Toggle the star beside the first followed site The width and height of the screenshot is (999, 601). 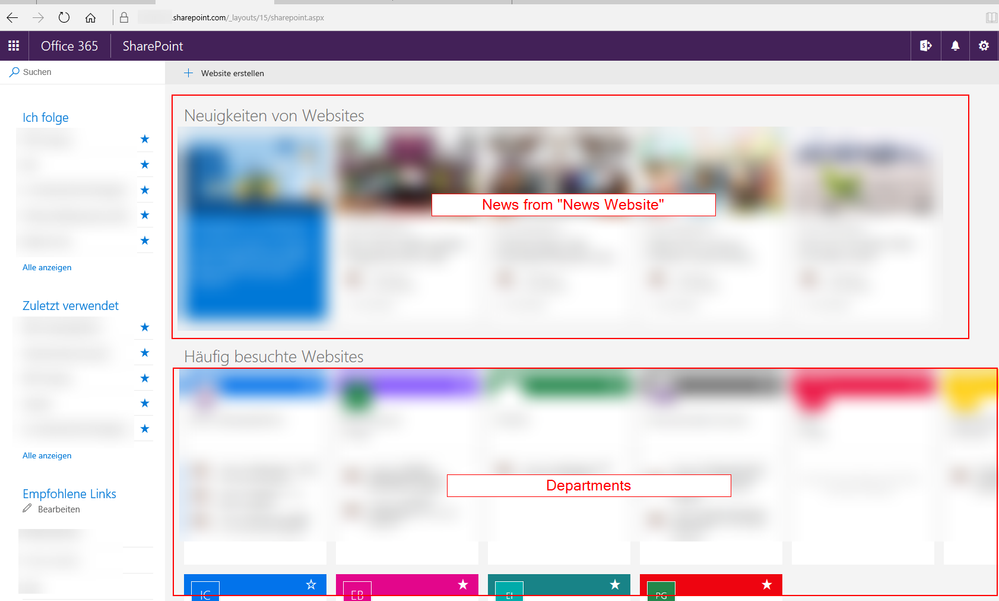(144, 139)
